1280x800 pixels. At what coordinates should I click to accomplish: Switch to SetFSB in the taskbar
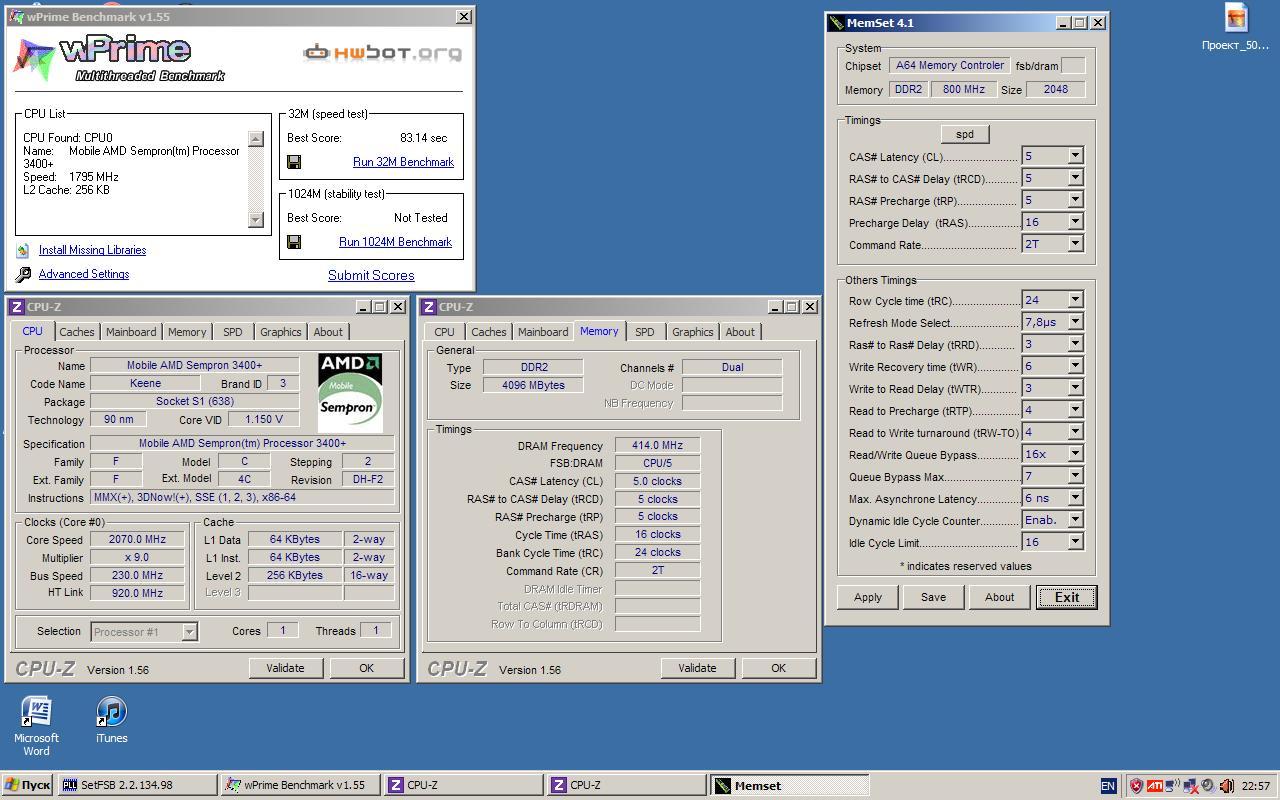(138, 785)
